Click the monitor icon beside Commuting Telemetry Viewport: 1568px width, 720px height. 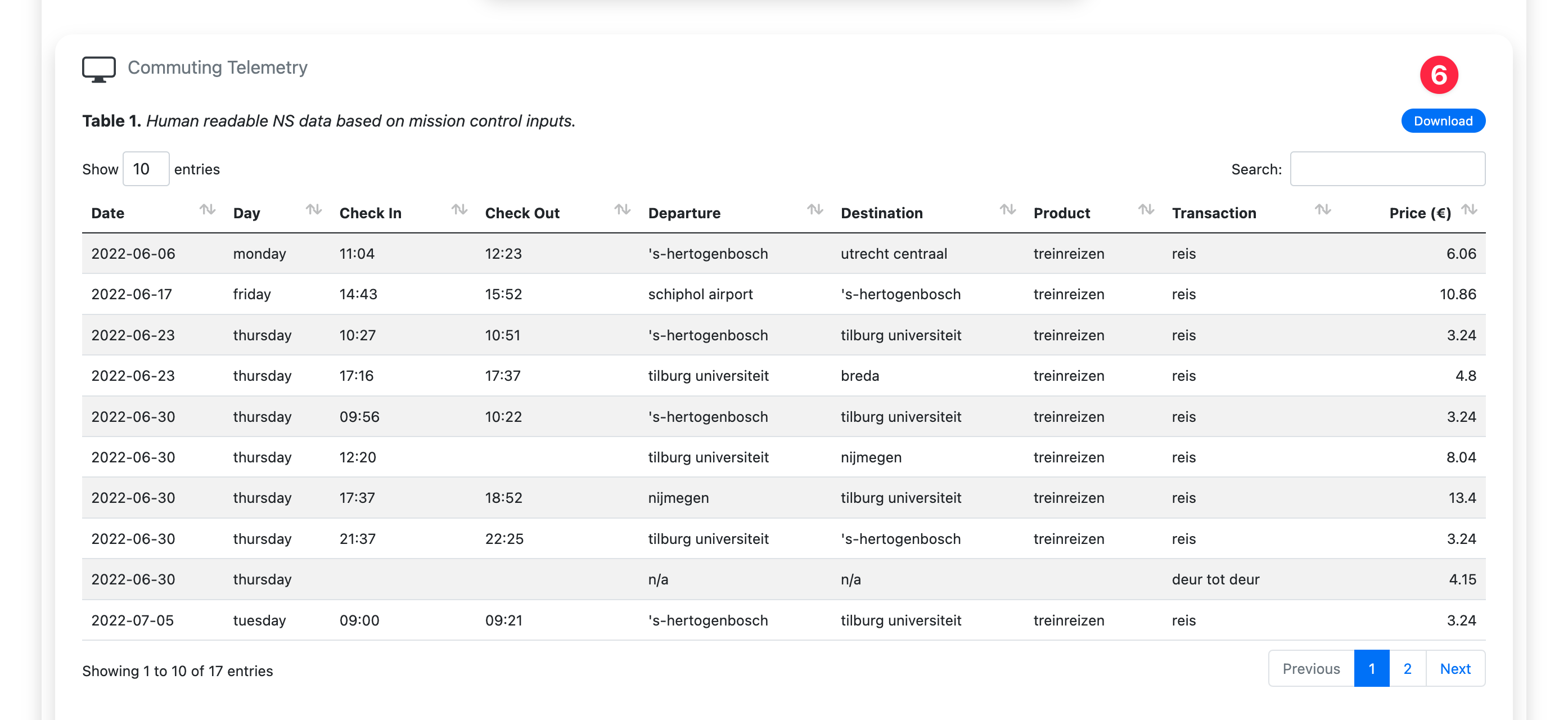click(x=99, y=68)
